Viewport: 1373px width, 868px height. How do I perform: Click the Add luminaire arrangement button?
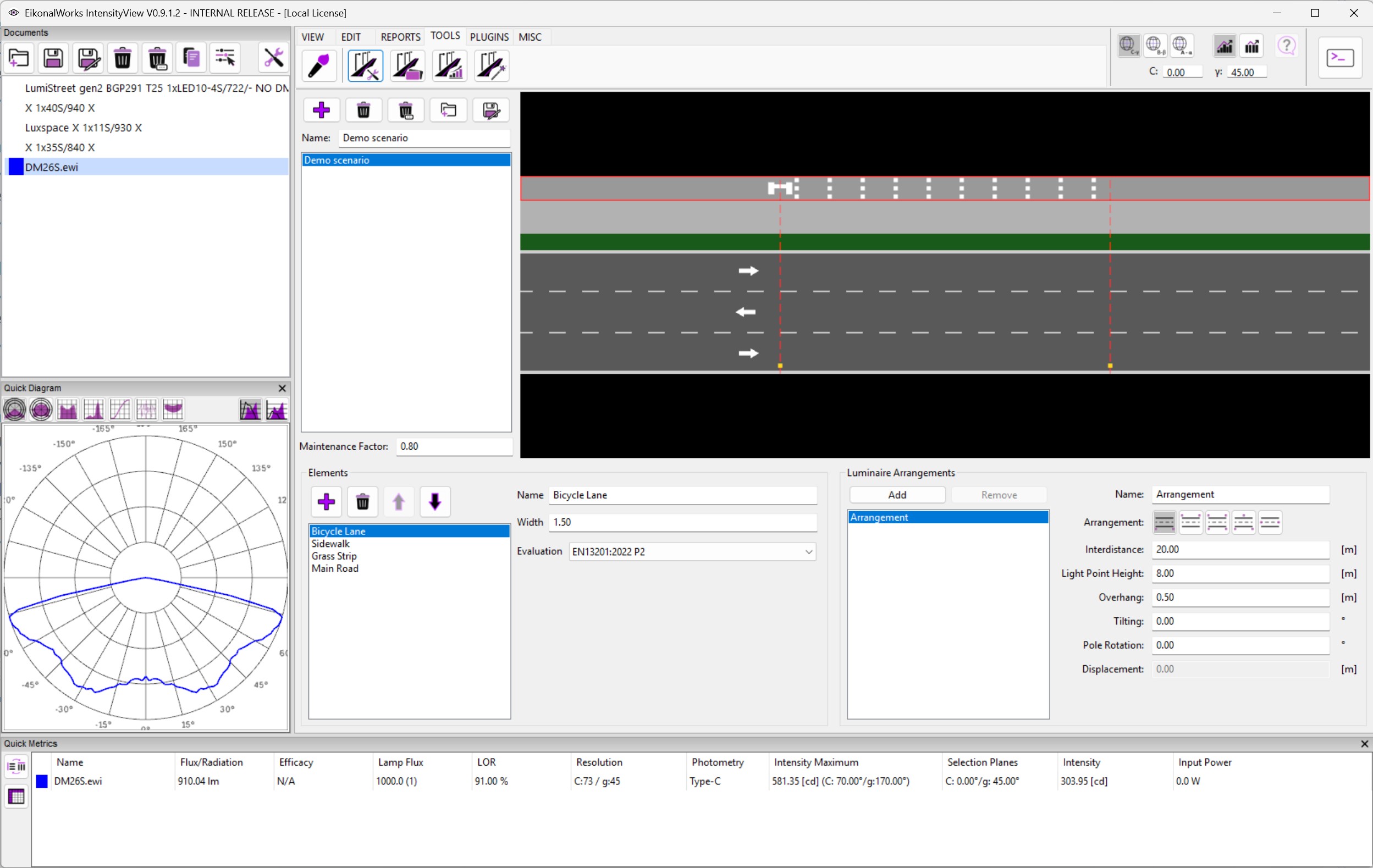[x=897, y=495]
